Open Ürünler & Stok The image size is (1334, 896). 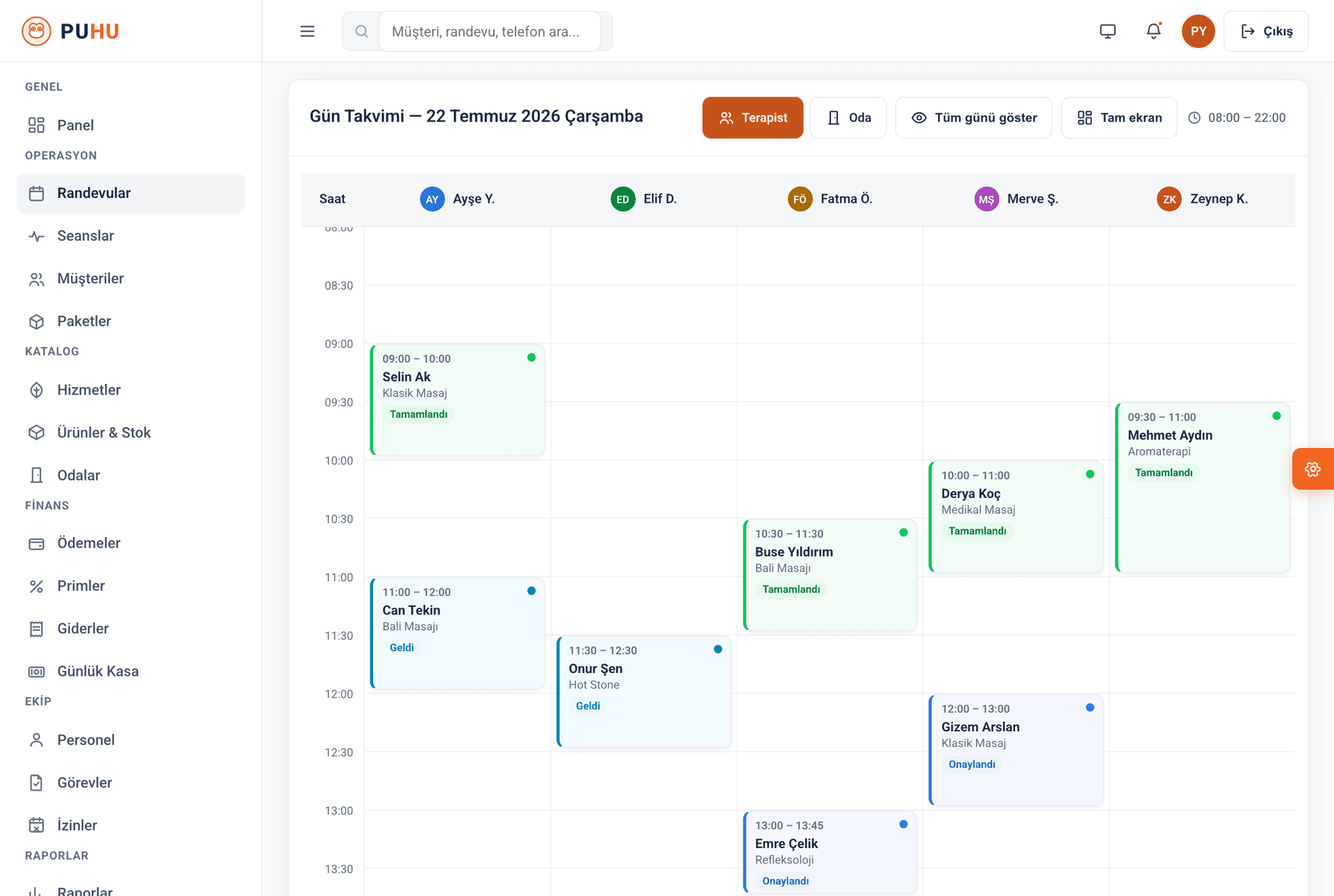pyautogui.click(x=131, y=432)
